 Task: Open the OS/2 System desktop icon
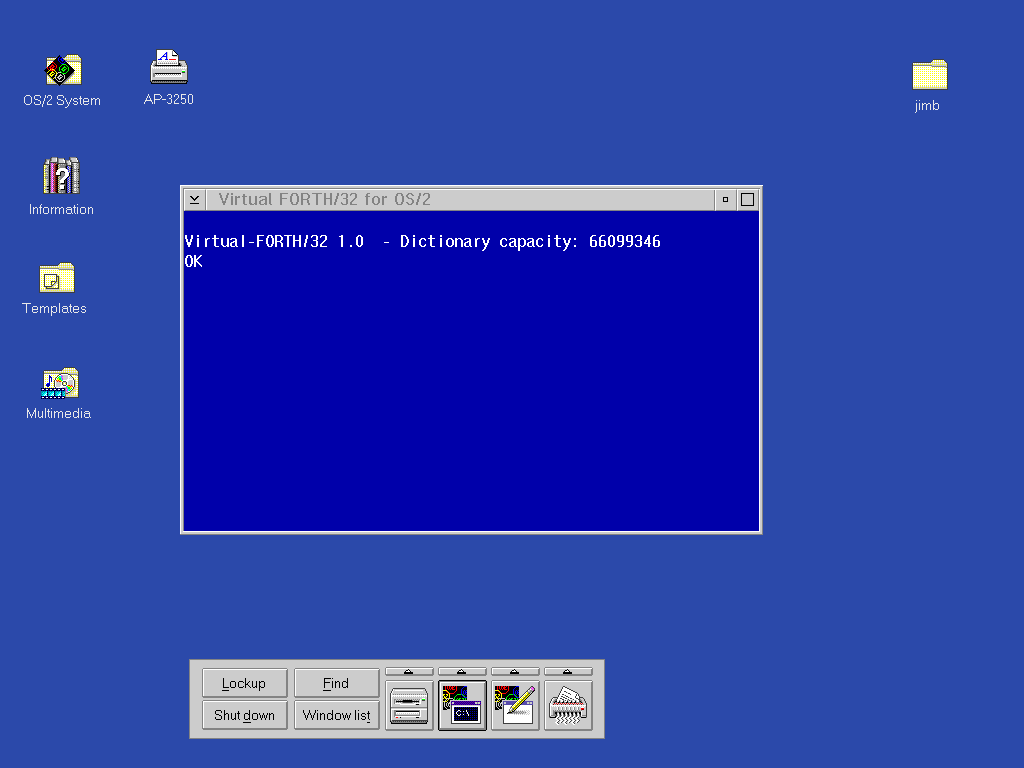[x=62, y=71]
